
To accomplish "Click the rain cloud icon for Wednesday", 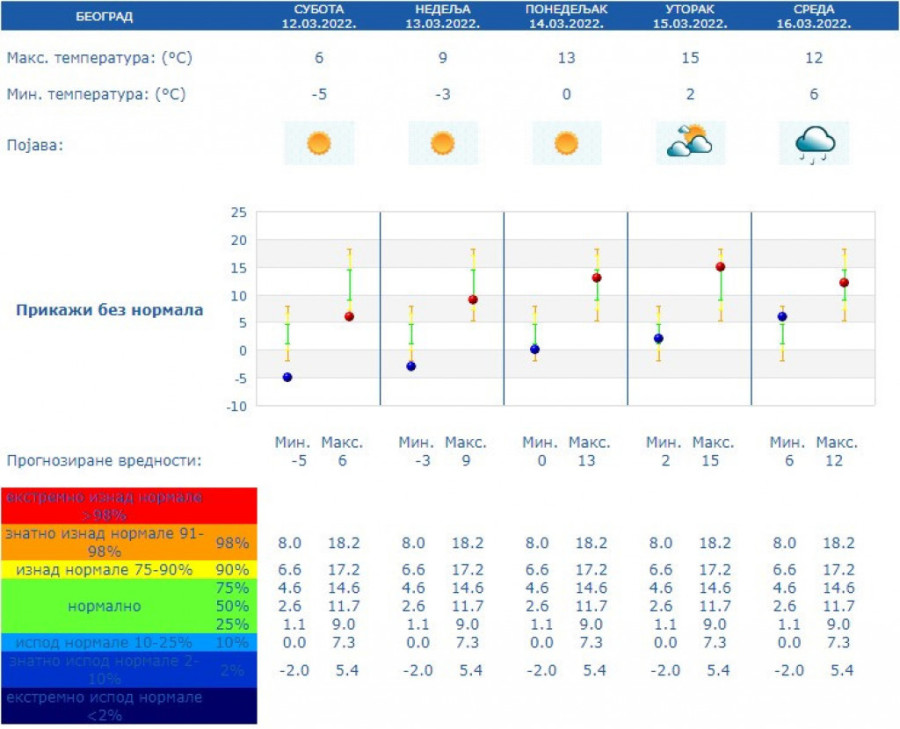I will 814,143.
